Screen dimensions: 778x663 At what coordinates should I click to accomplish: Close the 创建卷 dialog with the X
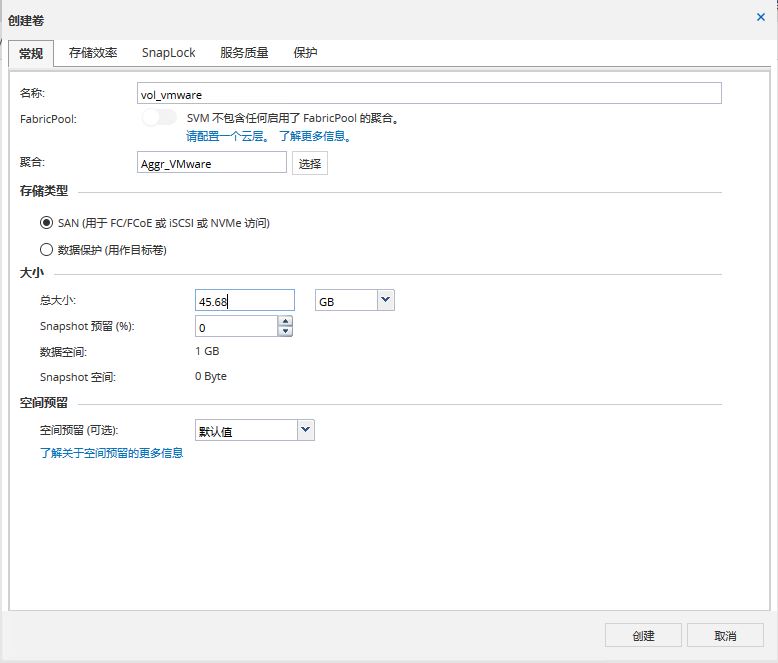[x=760, y=17]
